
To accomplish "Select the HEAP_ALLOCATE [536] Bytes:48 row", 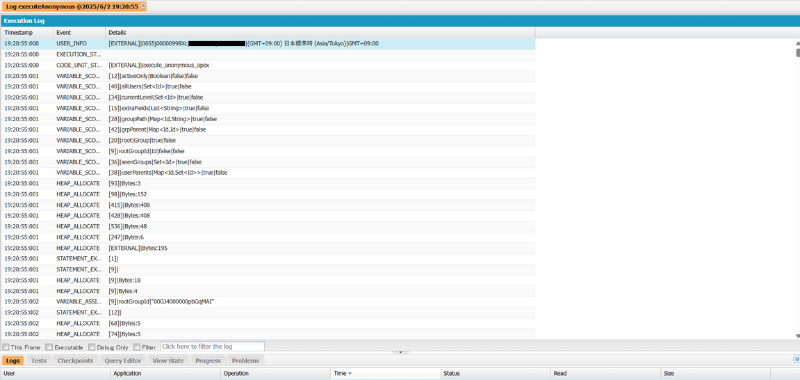I will [x=268, y=226].
